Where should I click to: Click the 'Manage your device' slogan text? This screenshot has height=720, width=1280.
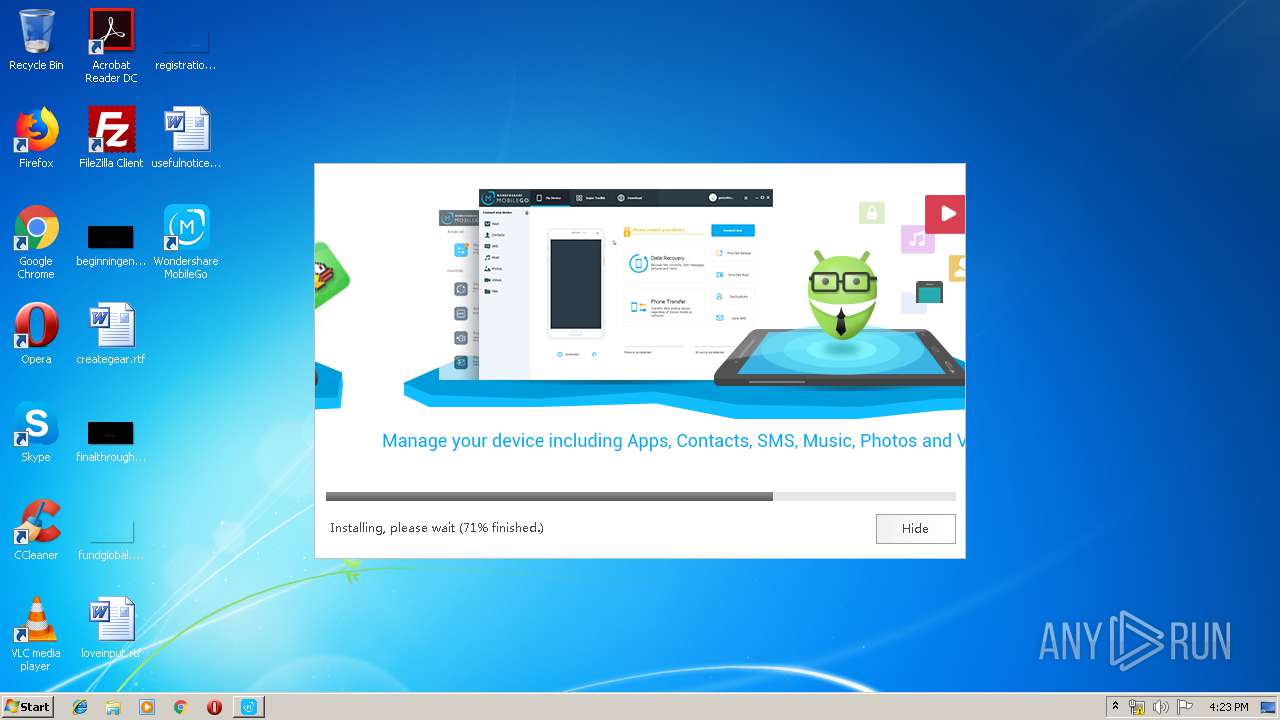pyautogui.click(x=673, y=441)
